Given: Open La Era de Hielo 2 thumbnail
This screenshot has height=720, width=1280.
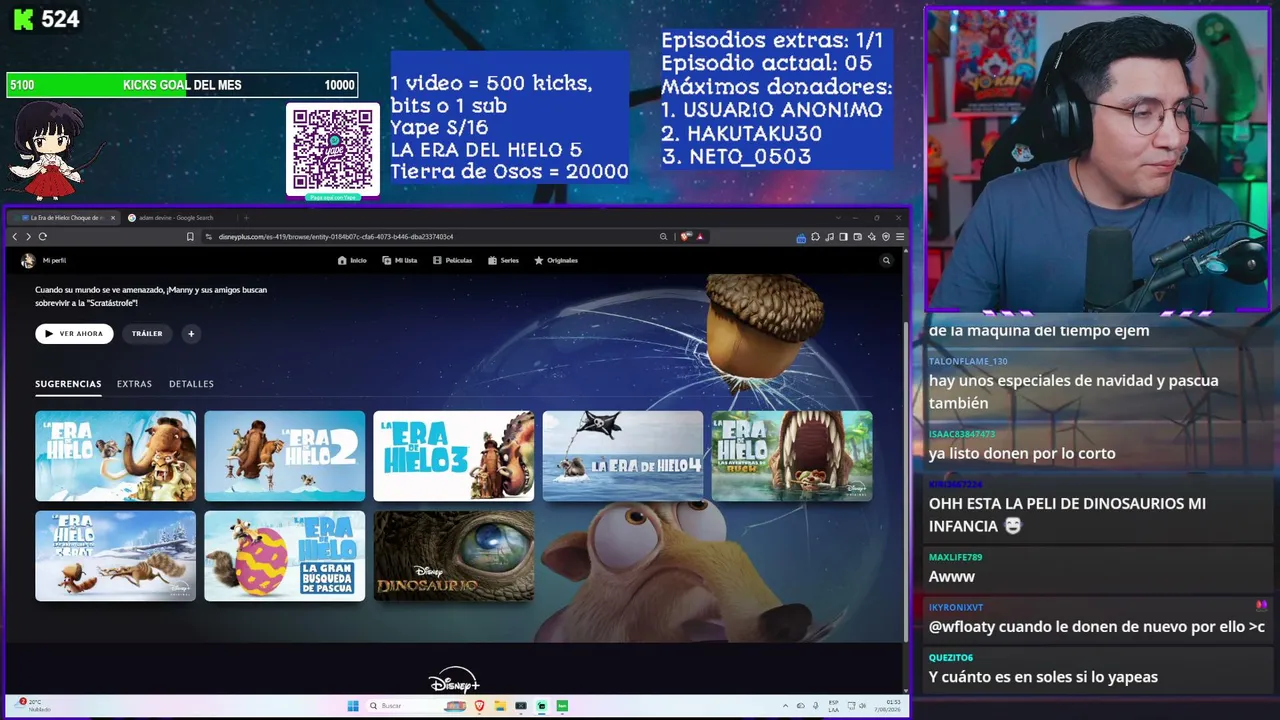Looking at the screenshot, I should click(x=285, y=456).
